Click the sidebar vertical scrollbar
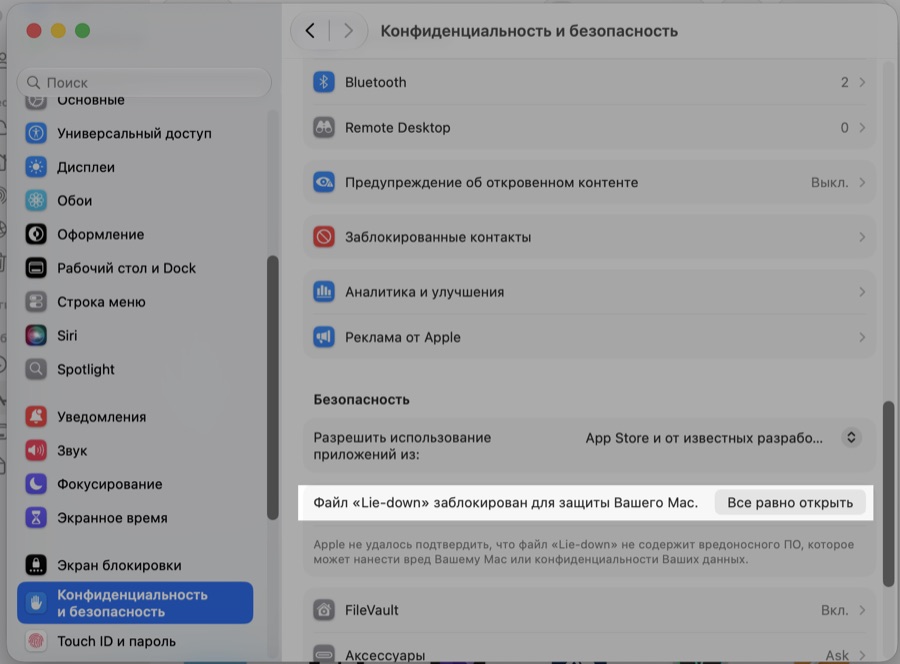Viewport: 900px width, 664px height. click(x=273, y=387)
